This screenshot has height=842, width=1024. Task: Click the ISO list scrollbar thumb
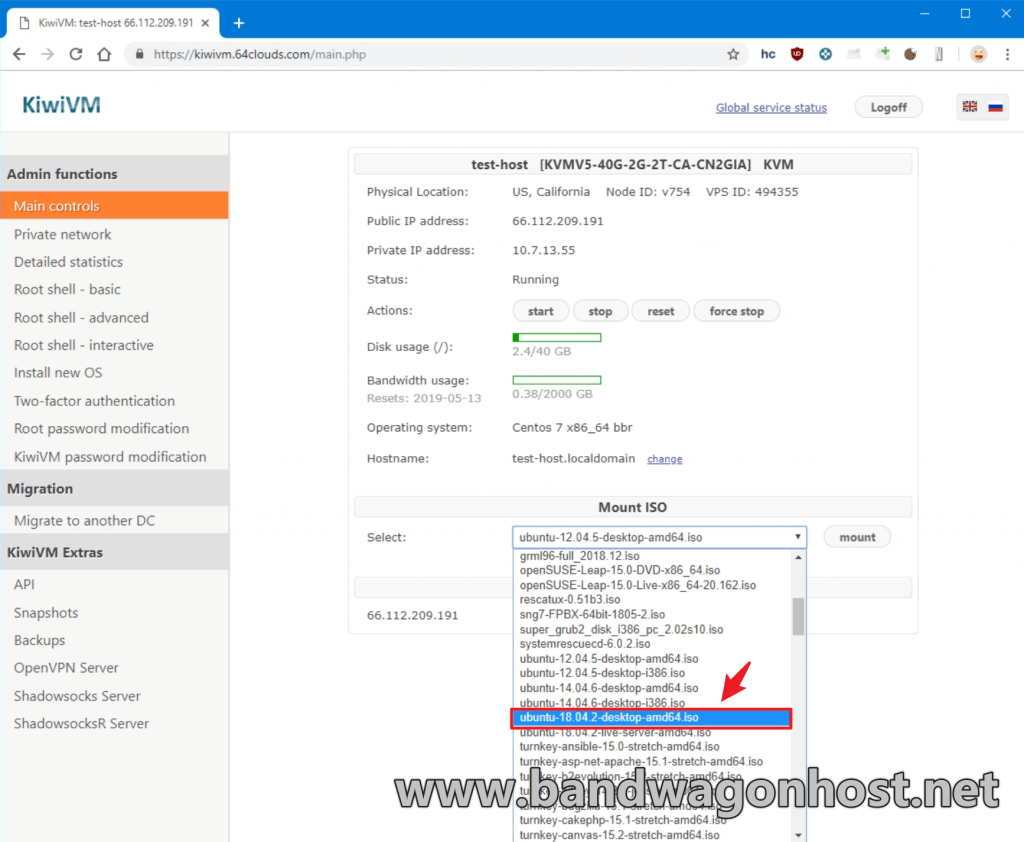(x=798, y=616)
